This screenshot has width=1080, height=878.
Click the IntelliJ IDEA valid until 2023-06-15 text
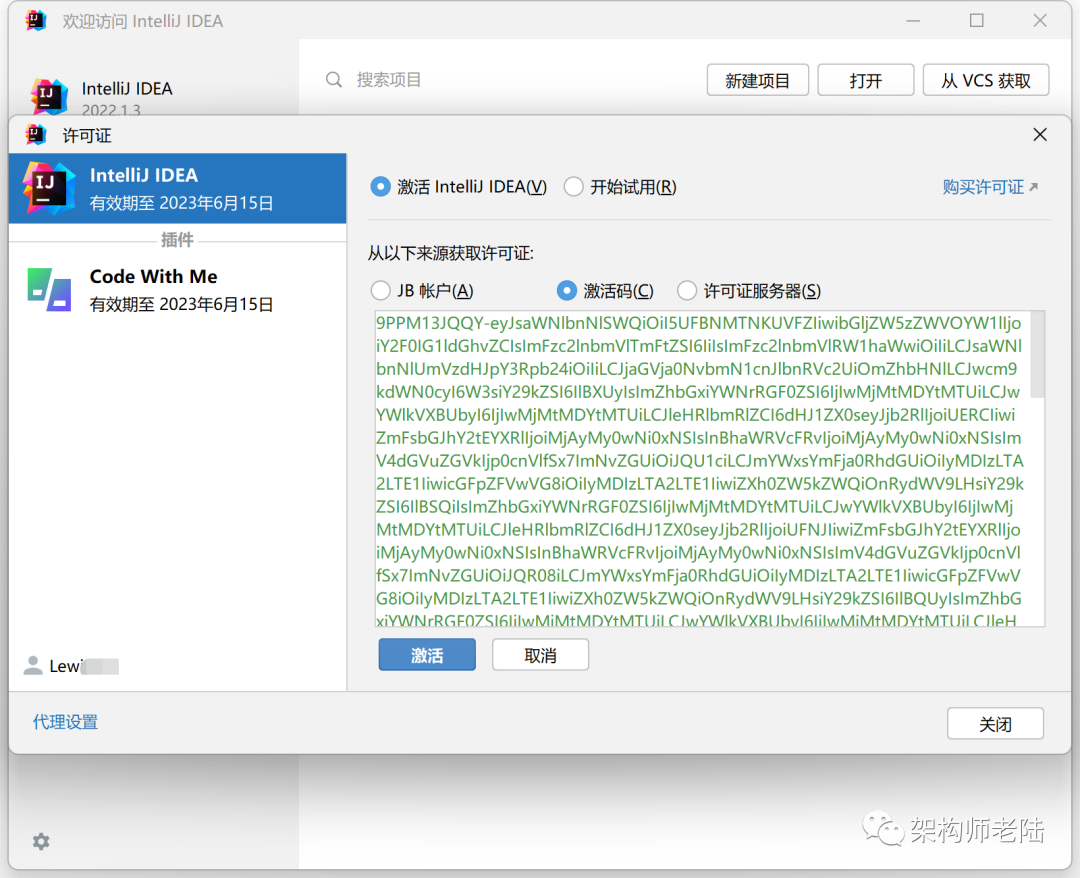click(x=182, y=203)
